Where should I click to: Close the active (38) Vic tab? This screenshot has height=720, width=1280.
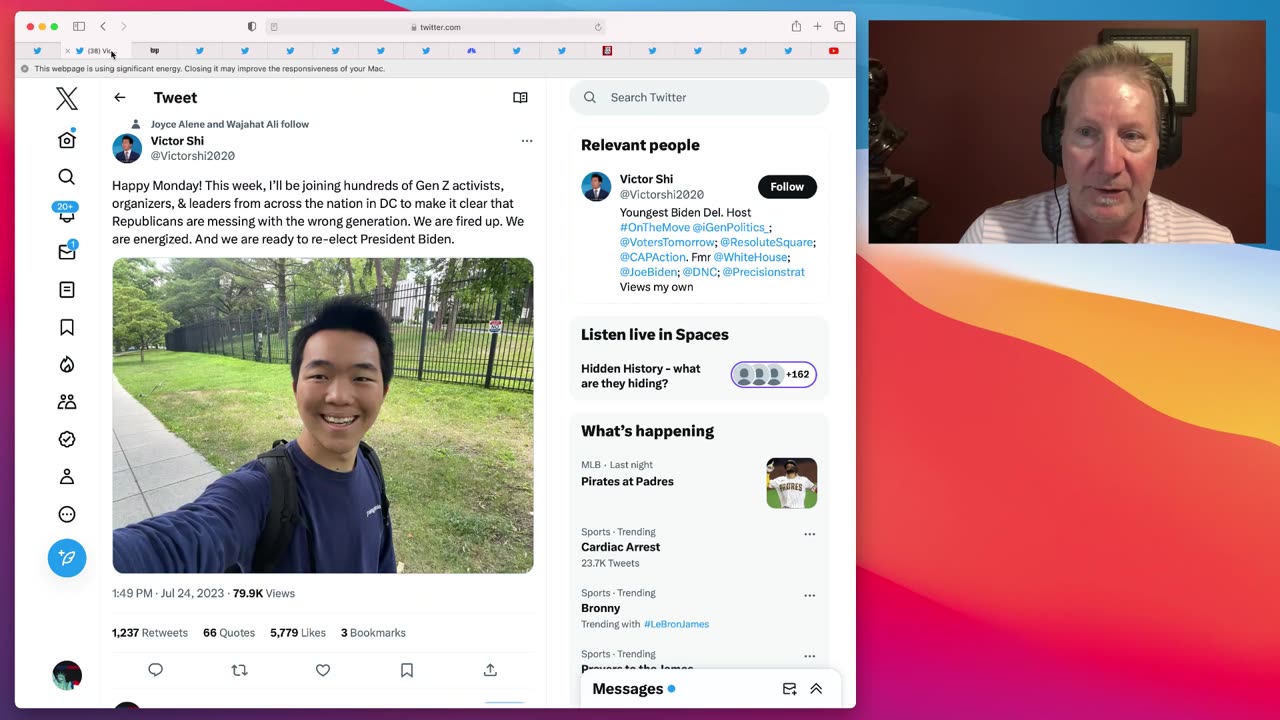(67, 51)
